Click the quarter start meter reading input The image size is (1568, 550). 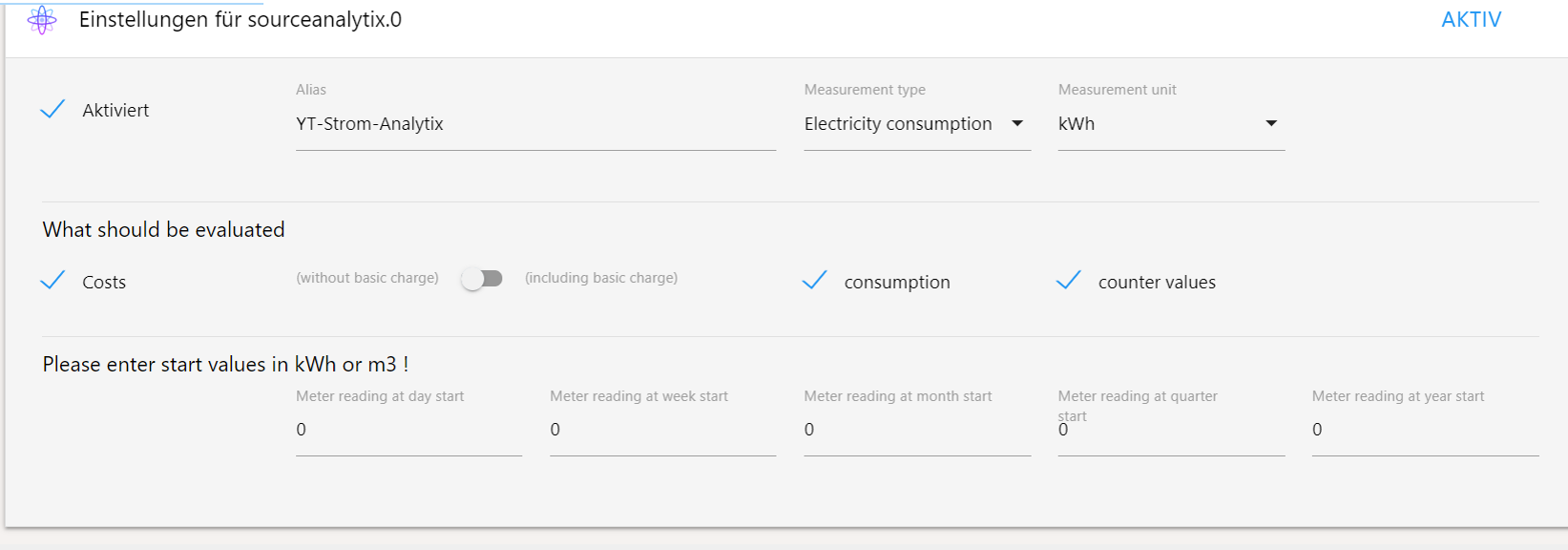click(x=1171, y=430)
